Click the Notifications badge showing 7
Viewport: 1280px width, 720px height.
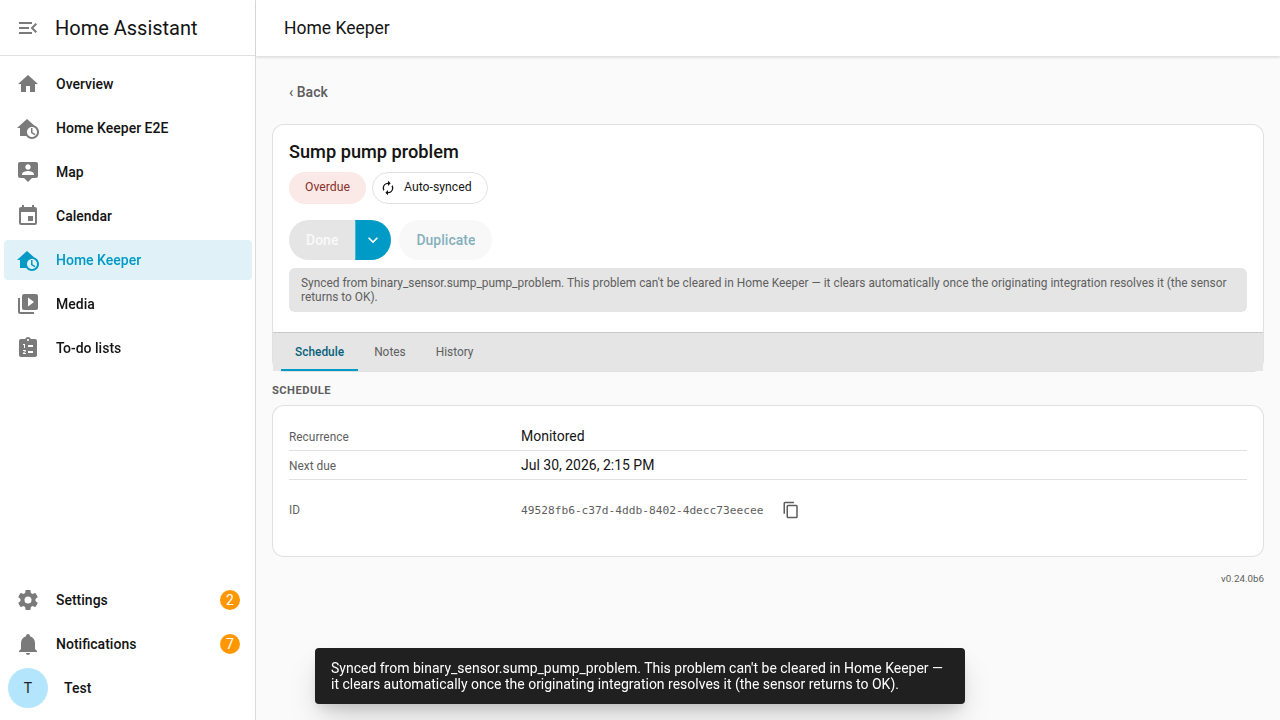(x=230, y=644)
